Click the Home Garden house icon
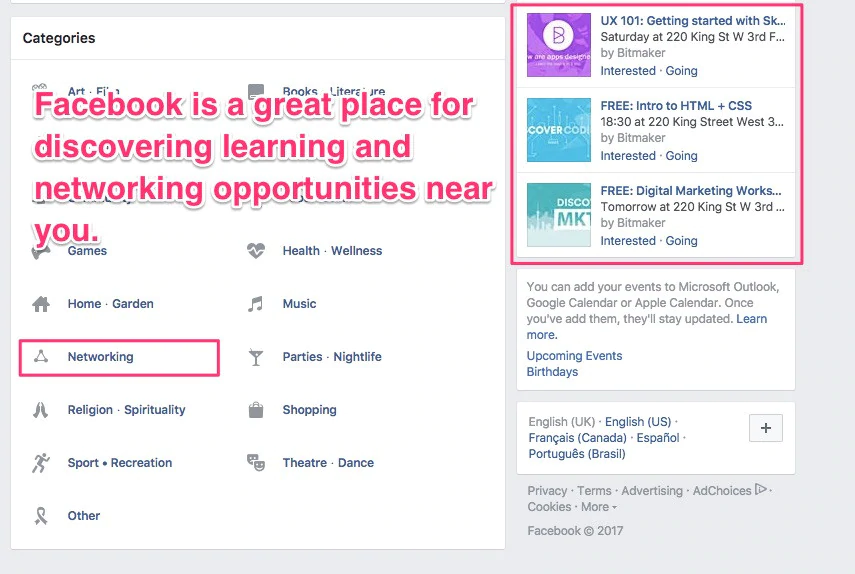Screen dimensions: 855x574 41,304
